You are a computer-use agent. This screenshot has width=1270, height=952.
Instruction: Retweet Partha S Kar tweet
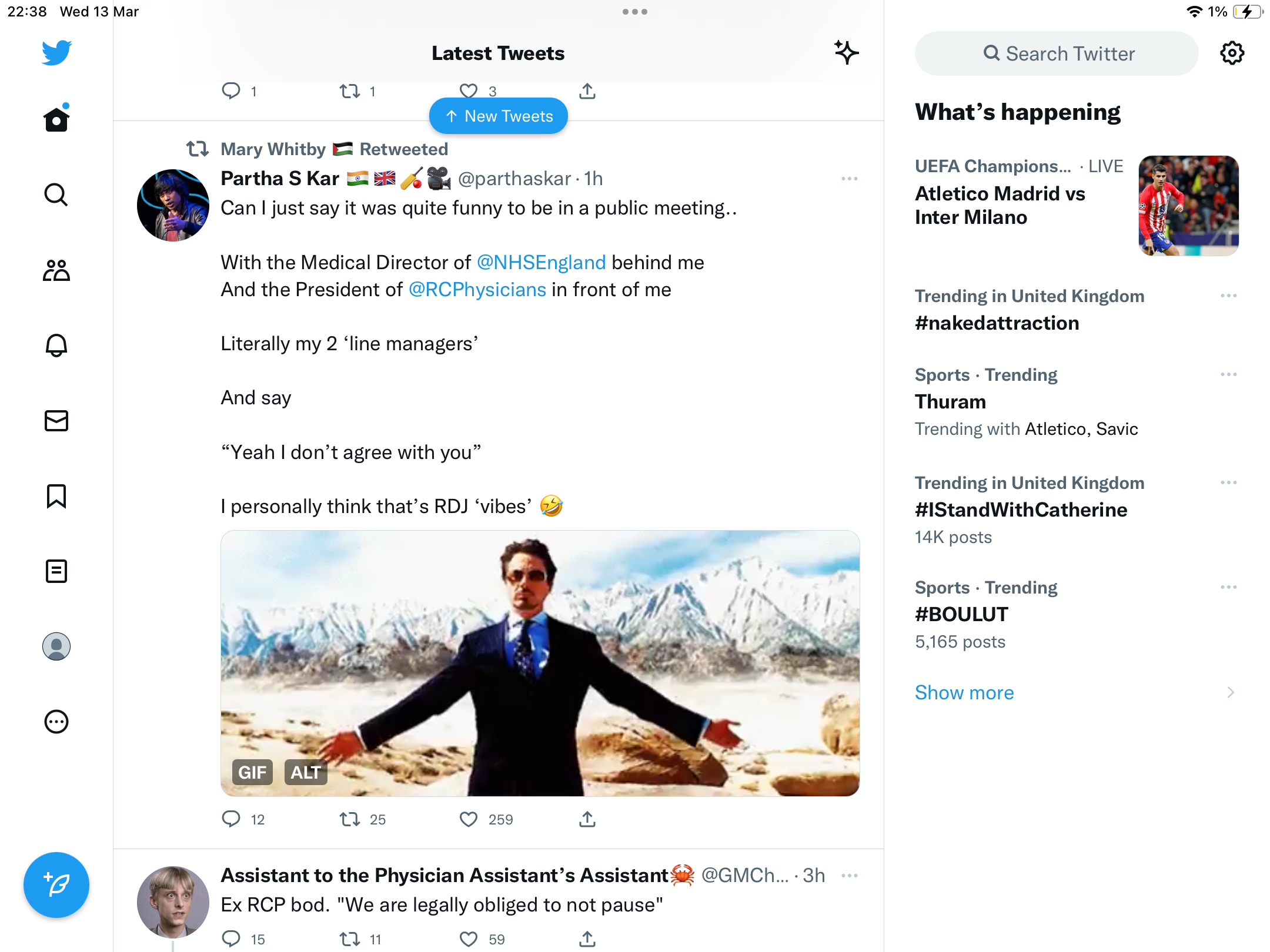pyautogui.click(x=350, y=819)
